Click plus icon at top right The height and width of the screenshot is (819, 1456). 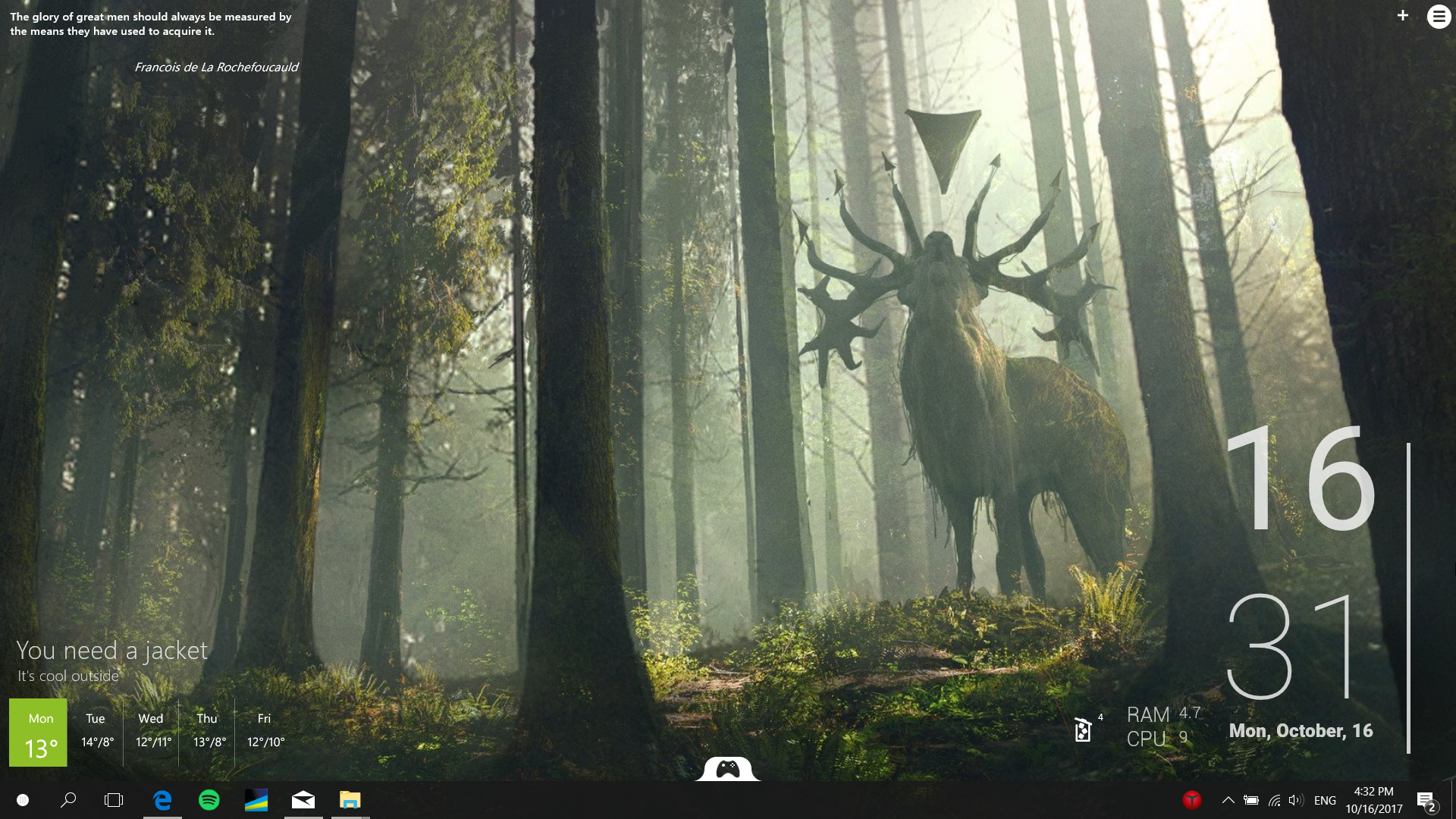1403,15
